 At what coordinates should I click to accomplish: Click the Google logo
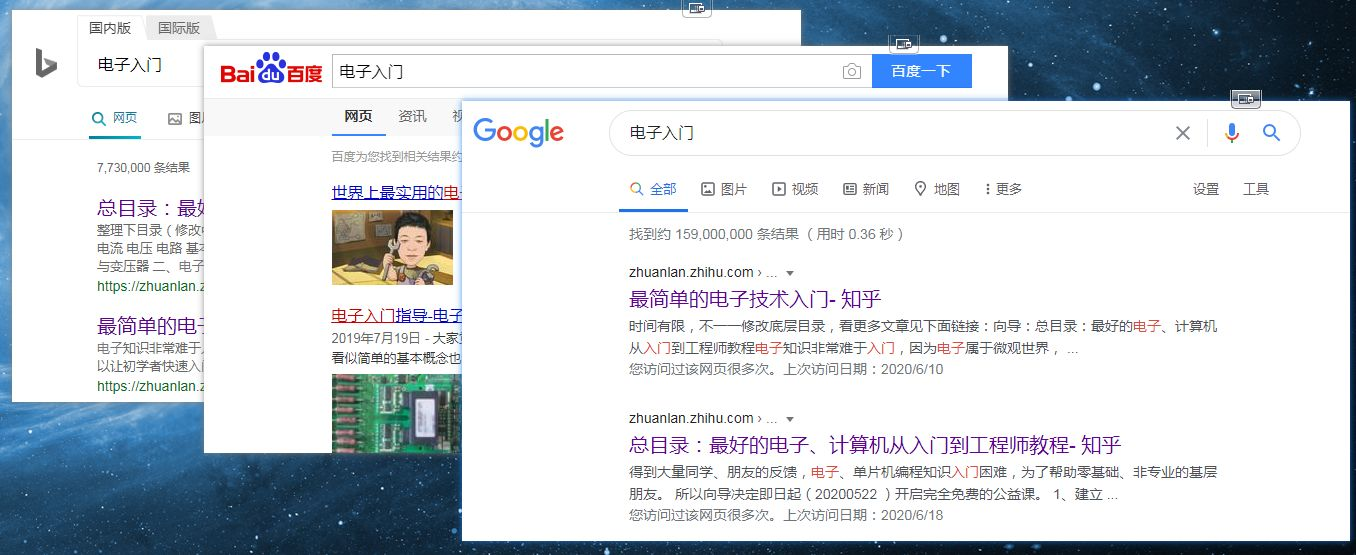[x=518, y=132]
